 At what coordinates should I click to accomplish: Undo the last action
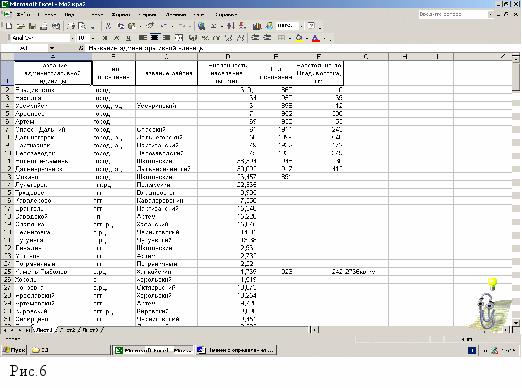point(164,26)
